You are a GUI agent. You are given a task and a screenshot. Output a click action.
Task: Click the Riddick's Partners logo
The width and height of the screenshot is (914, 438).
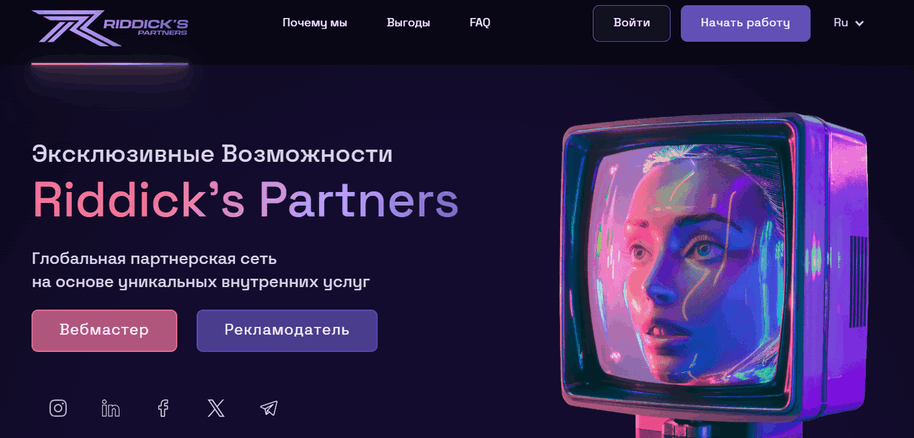click(110, 27)
